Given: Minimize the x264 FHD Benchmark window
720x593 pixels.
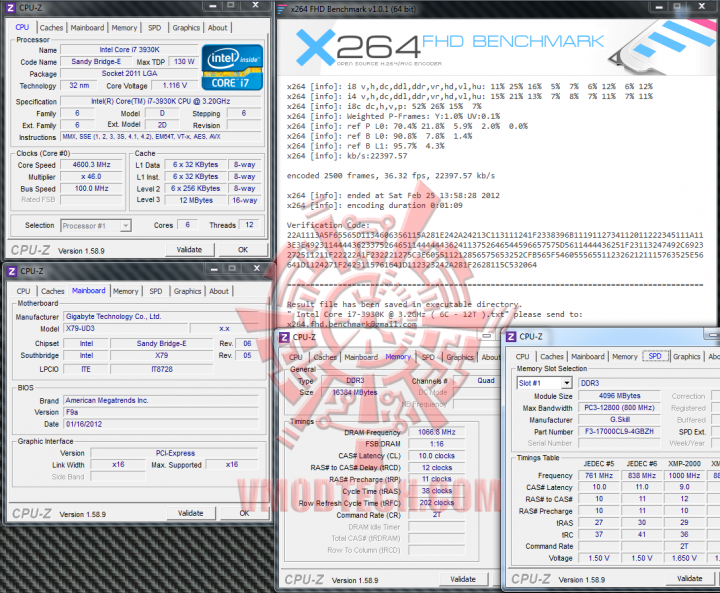Looking at the screenshot, I should (659, 6).
